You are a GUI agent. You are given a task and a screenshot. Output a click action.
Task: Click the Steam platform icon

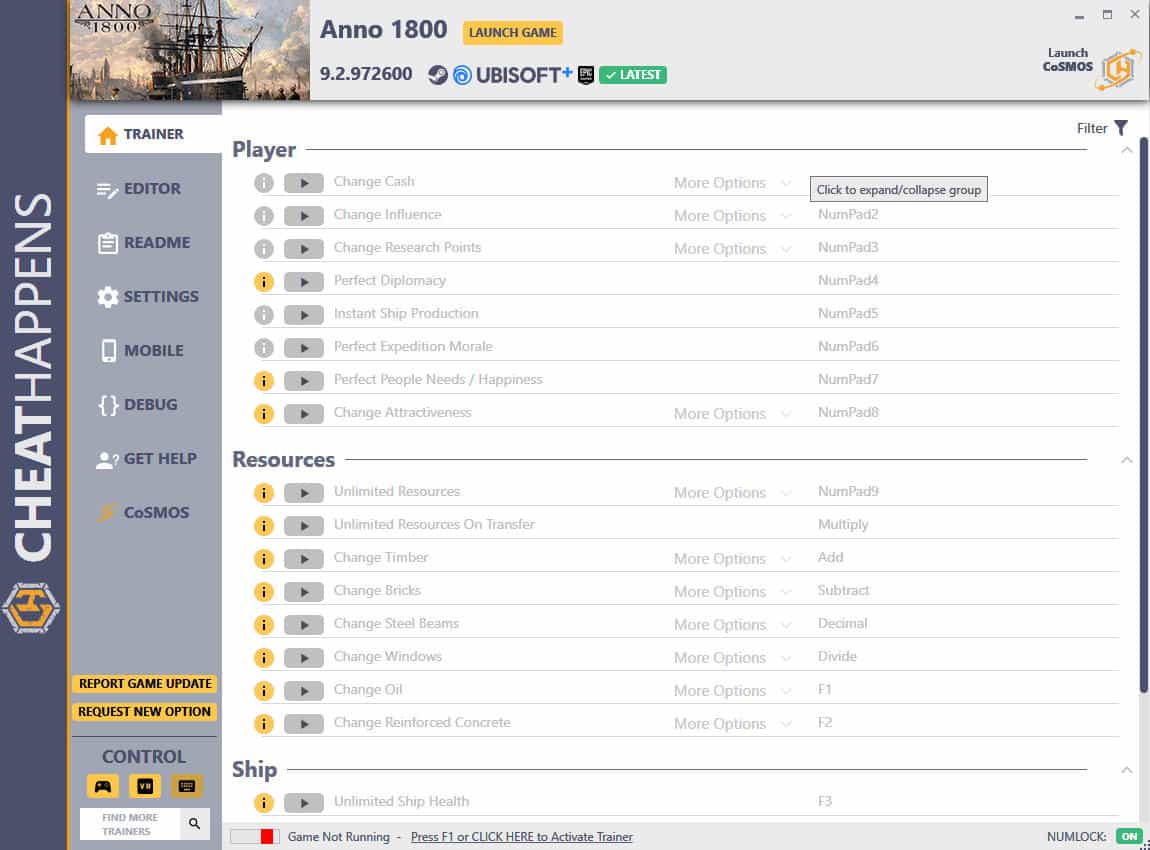(x=438, y=75)
